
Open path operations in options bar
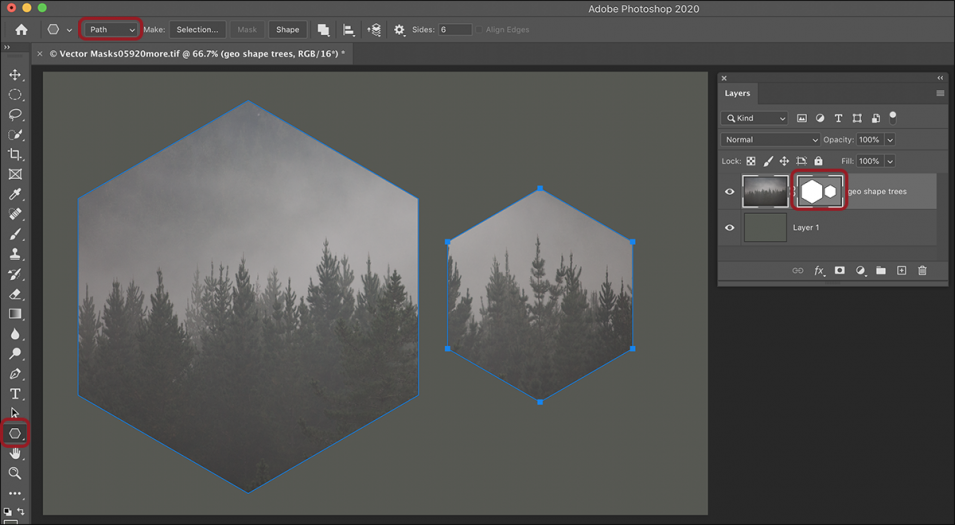tap(323, 29)
